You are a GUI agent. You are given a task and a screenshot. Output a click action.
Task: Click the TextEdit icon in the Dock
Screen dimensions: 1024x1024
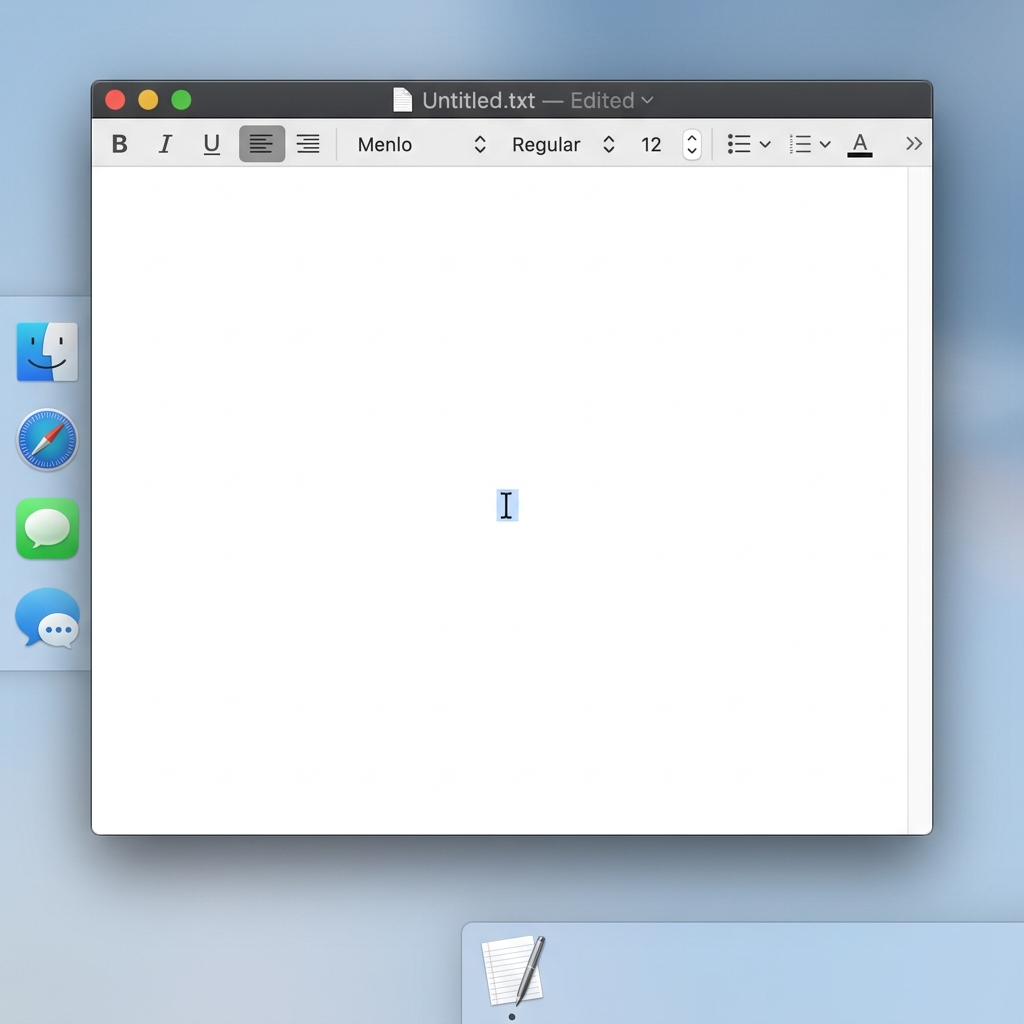click(513, 971)
